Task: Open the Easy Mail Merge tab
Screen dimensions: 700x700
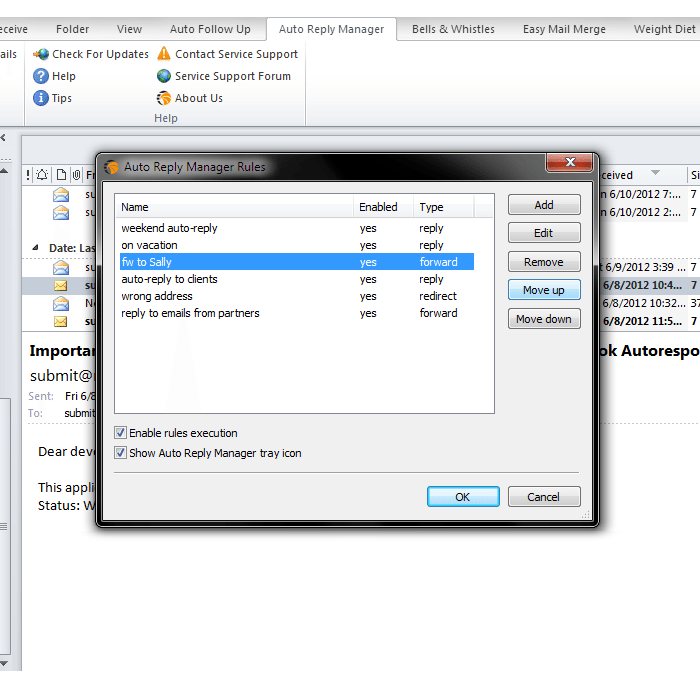Action: [564, 29]
